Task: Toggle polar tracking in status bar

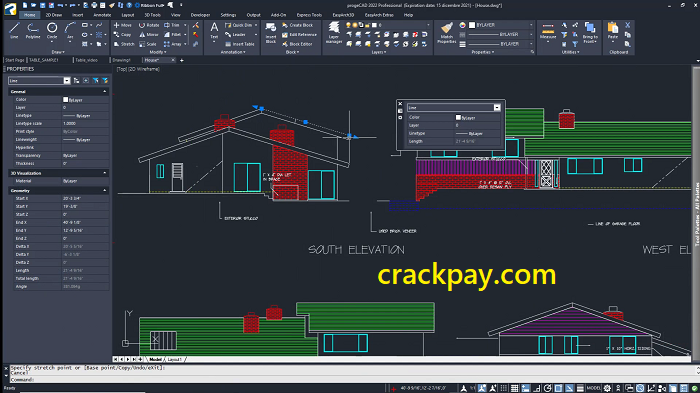Action: [548, 388]
